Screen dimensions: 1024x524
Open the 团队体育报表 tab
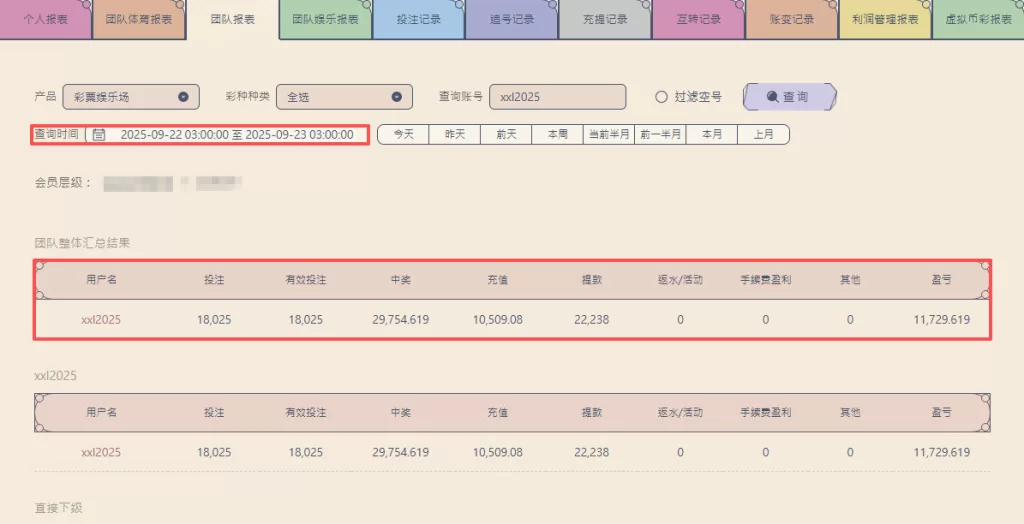pos(139,19)
